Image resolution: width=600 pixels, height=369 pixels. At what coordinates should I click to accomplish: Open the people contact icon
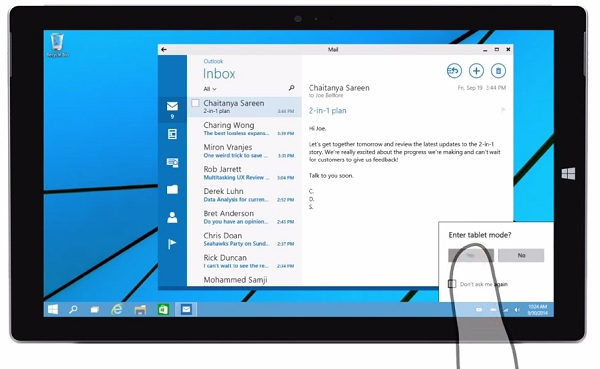tap(172, 217)
